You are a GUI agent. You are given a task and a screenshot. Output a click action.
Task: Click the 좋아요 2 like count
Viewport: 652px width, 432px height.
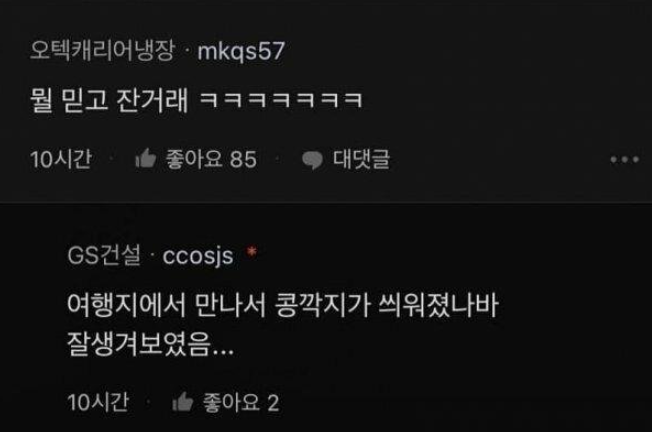click(x=241, y=402)
